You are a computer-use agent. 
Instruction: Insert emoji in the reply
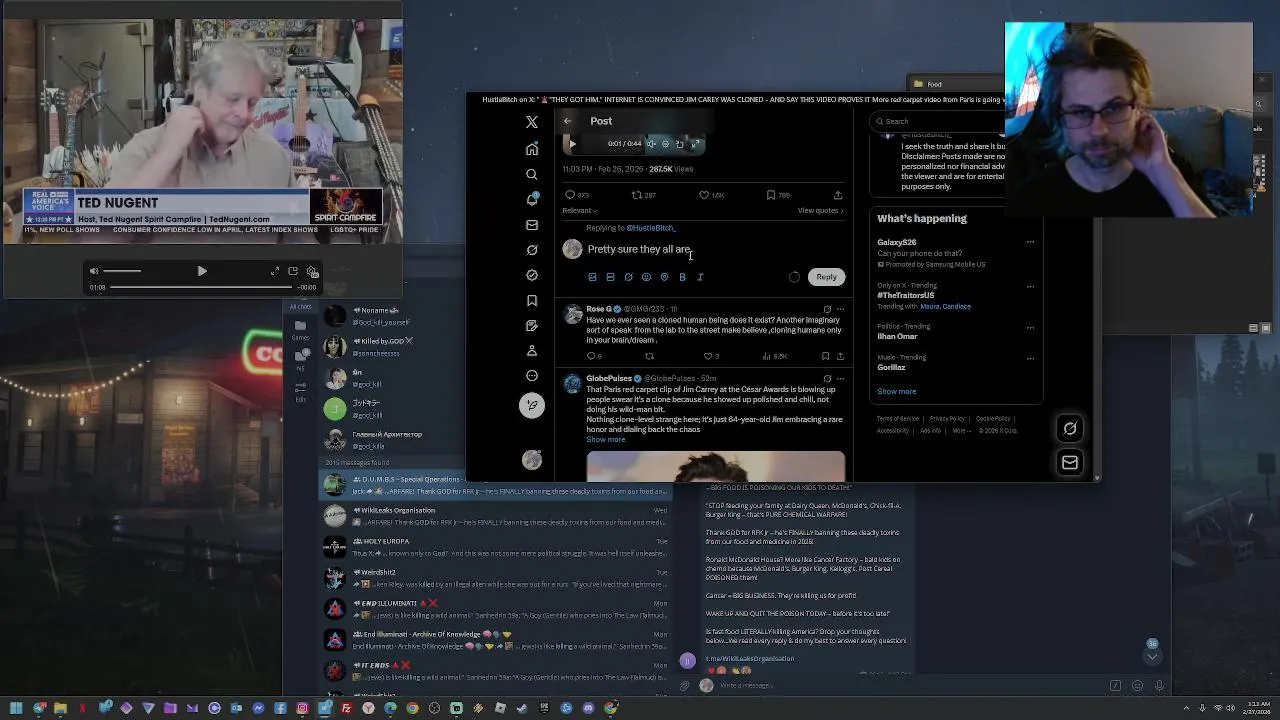[646, 277]
